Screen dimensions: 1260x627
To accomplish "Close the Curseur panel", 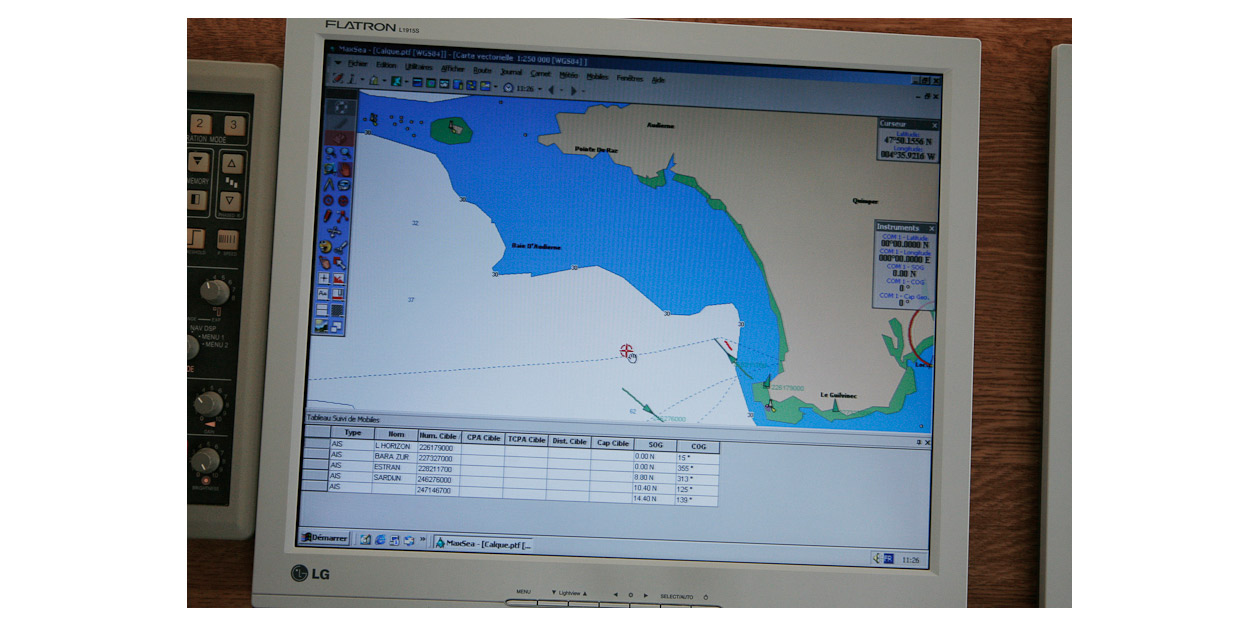I will pos(935,125).
